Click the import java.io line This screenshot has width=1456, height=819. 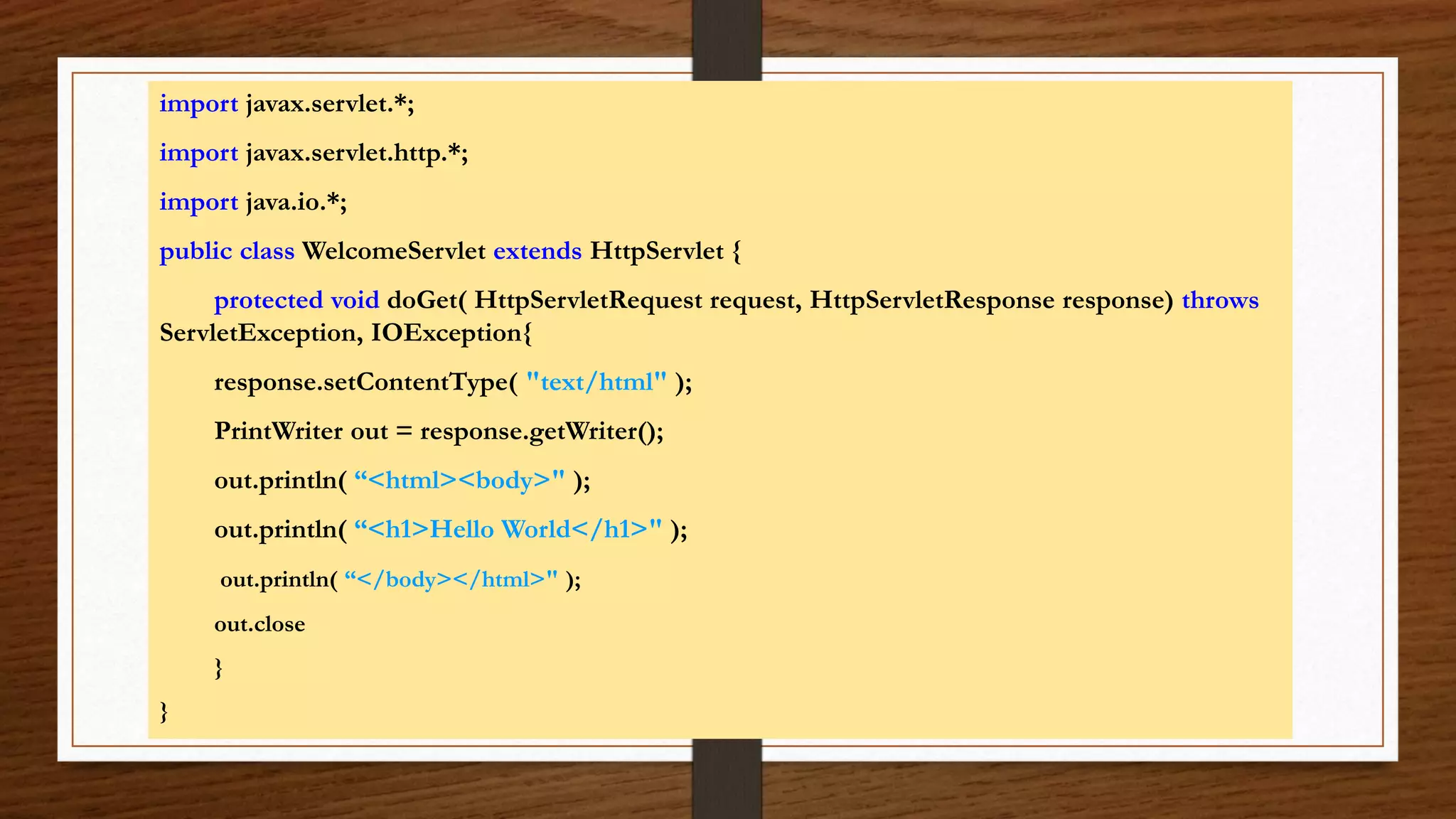click(253, 203)
